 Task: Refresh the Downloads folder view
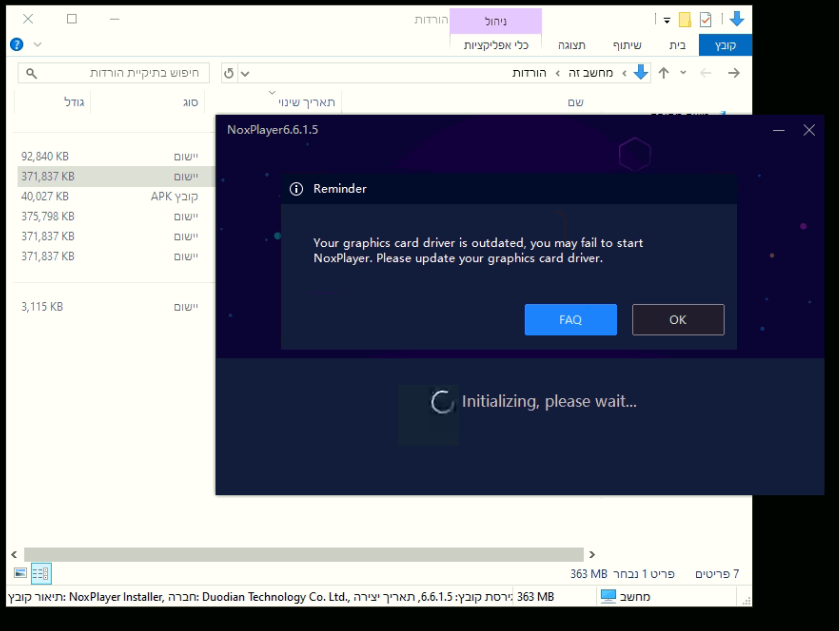click(x=229, y=73)
